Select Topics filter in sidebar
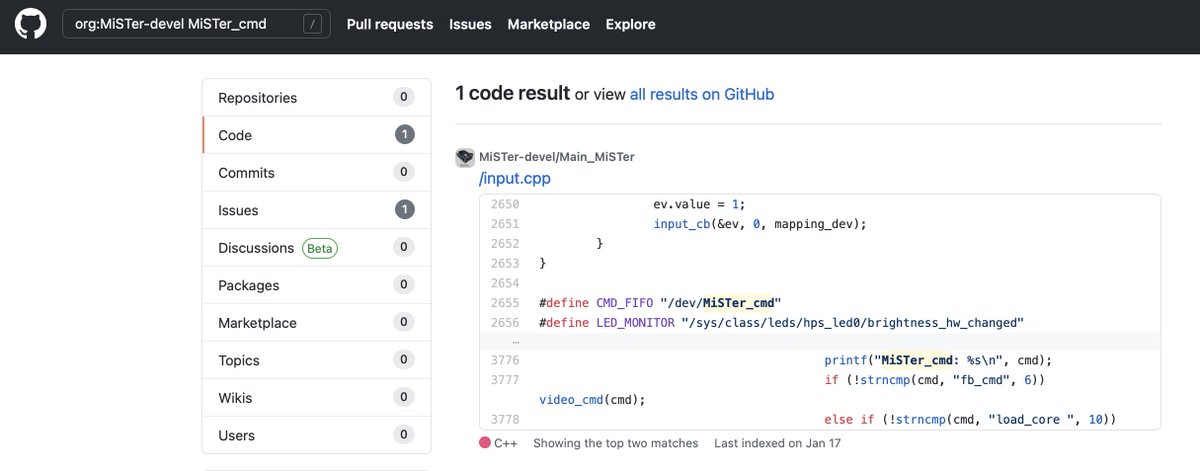The height and width of the screenshot is (471, 1200). [316, 360]
